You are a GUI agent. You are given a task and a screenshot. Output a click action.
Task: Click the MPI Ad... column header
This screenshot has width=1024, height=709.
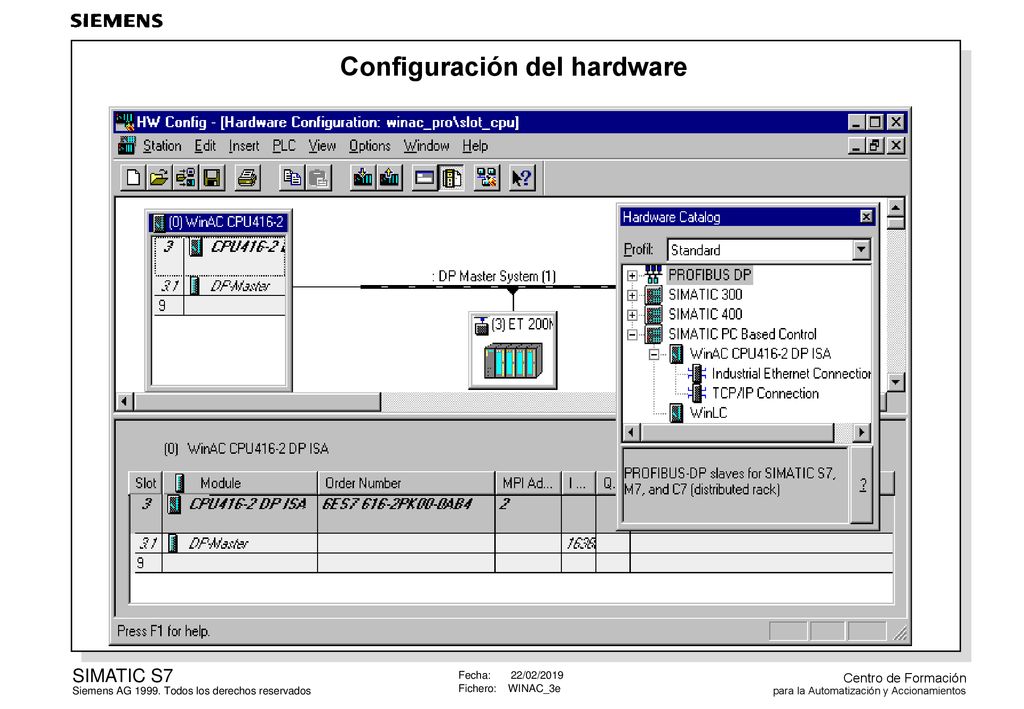[528, 483]
